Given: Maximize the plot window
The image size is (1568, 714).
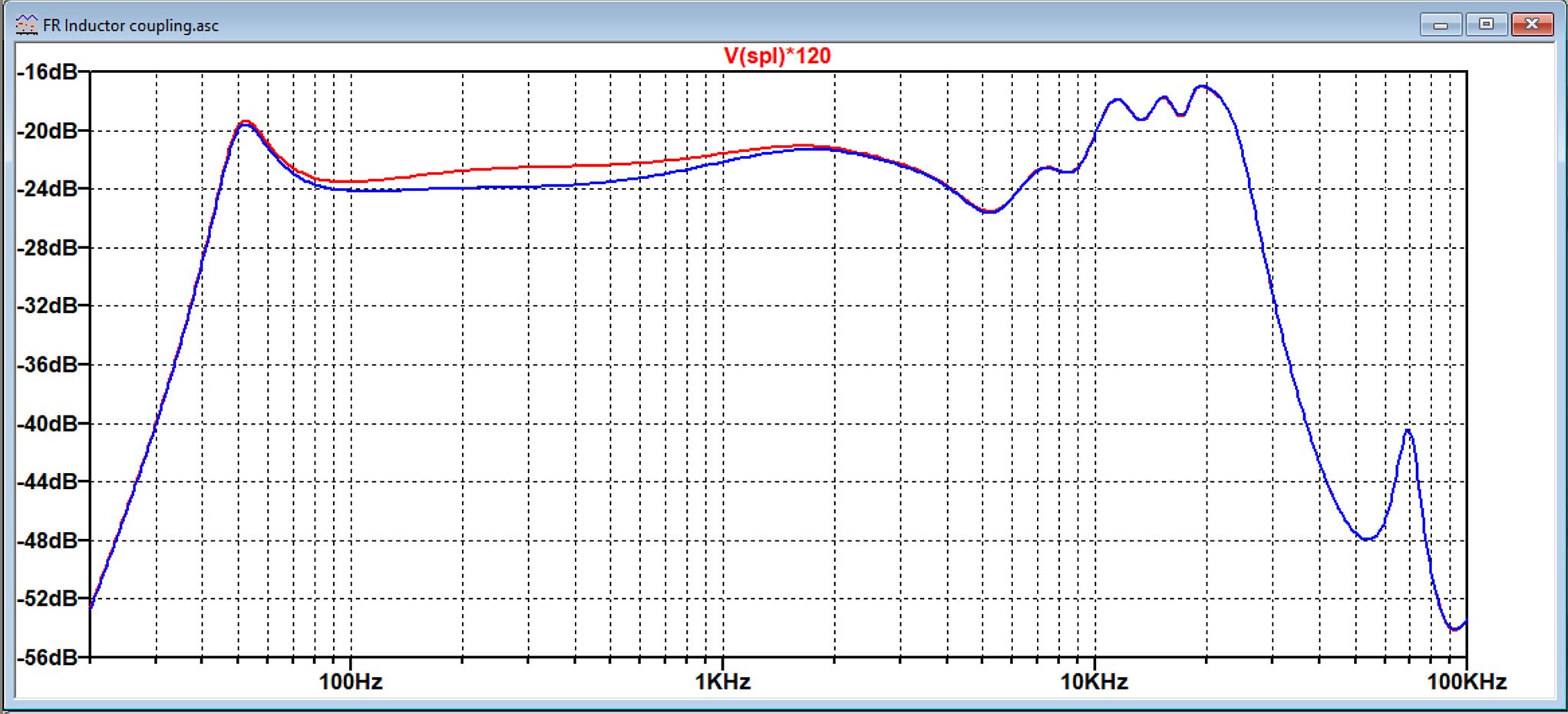Looking at the screenshot, I should pyautogui.click(x=1486, y=25).
